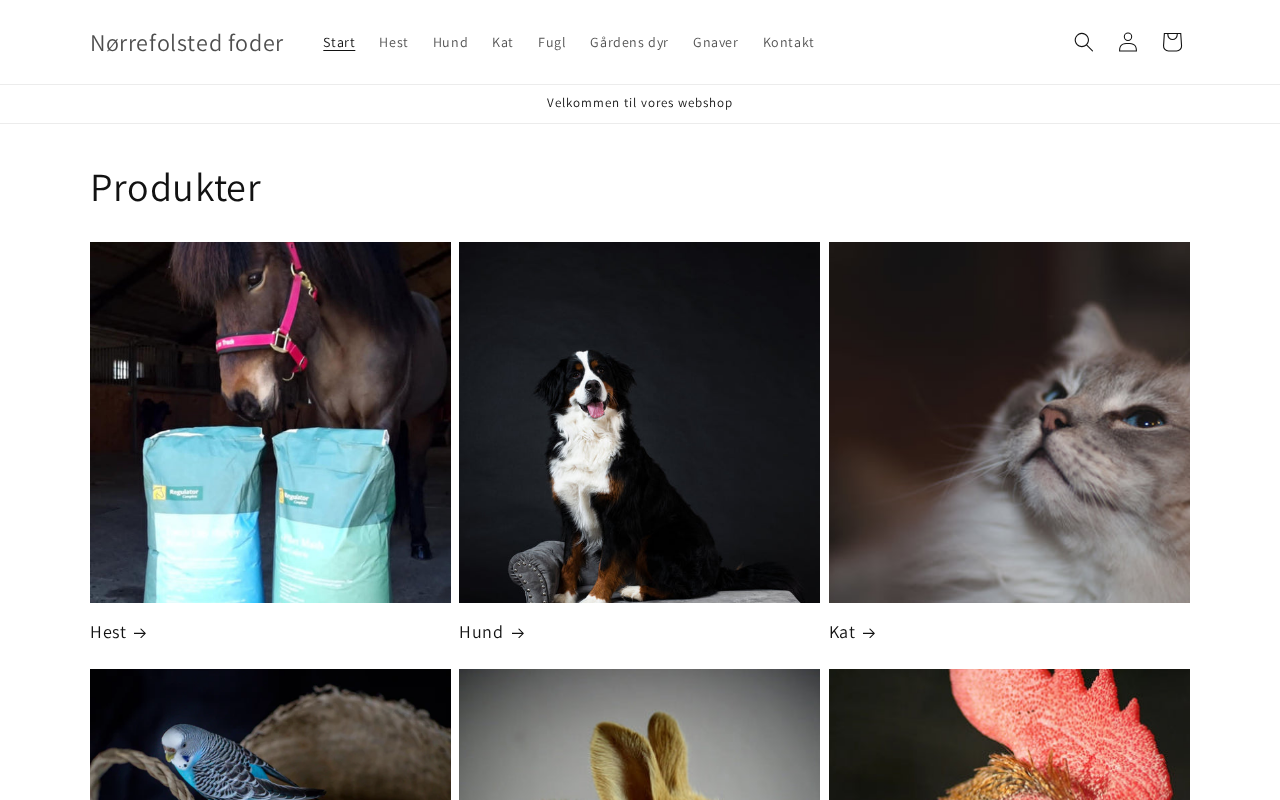Open Kat in the top navigation
Screen dimensions: 1280x800
(503, 42)
